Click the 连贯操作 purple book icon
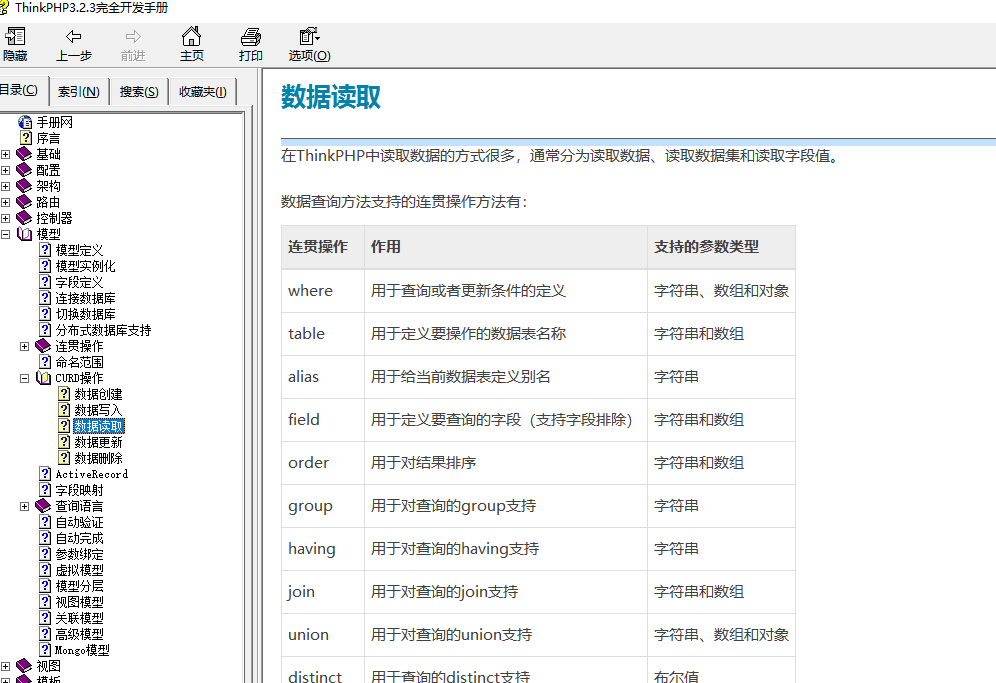Image resolution: width=996 pixels, height=683 pixels. (x=43, y=346)
